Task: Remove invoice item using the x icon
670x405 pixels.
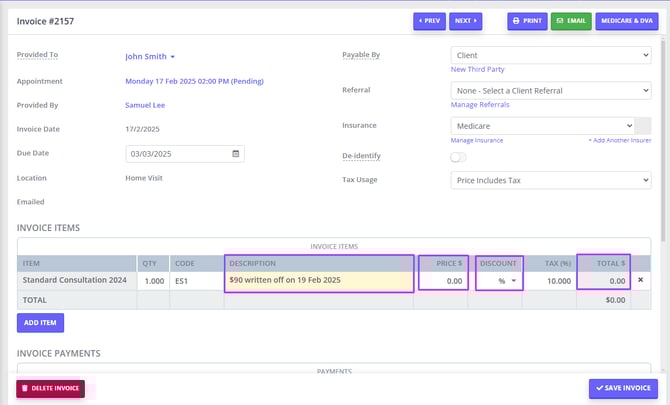Action: 641,280
